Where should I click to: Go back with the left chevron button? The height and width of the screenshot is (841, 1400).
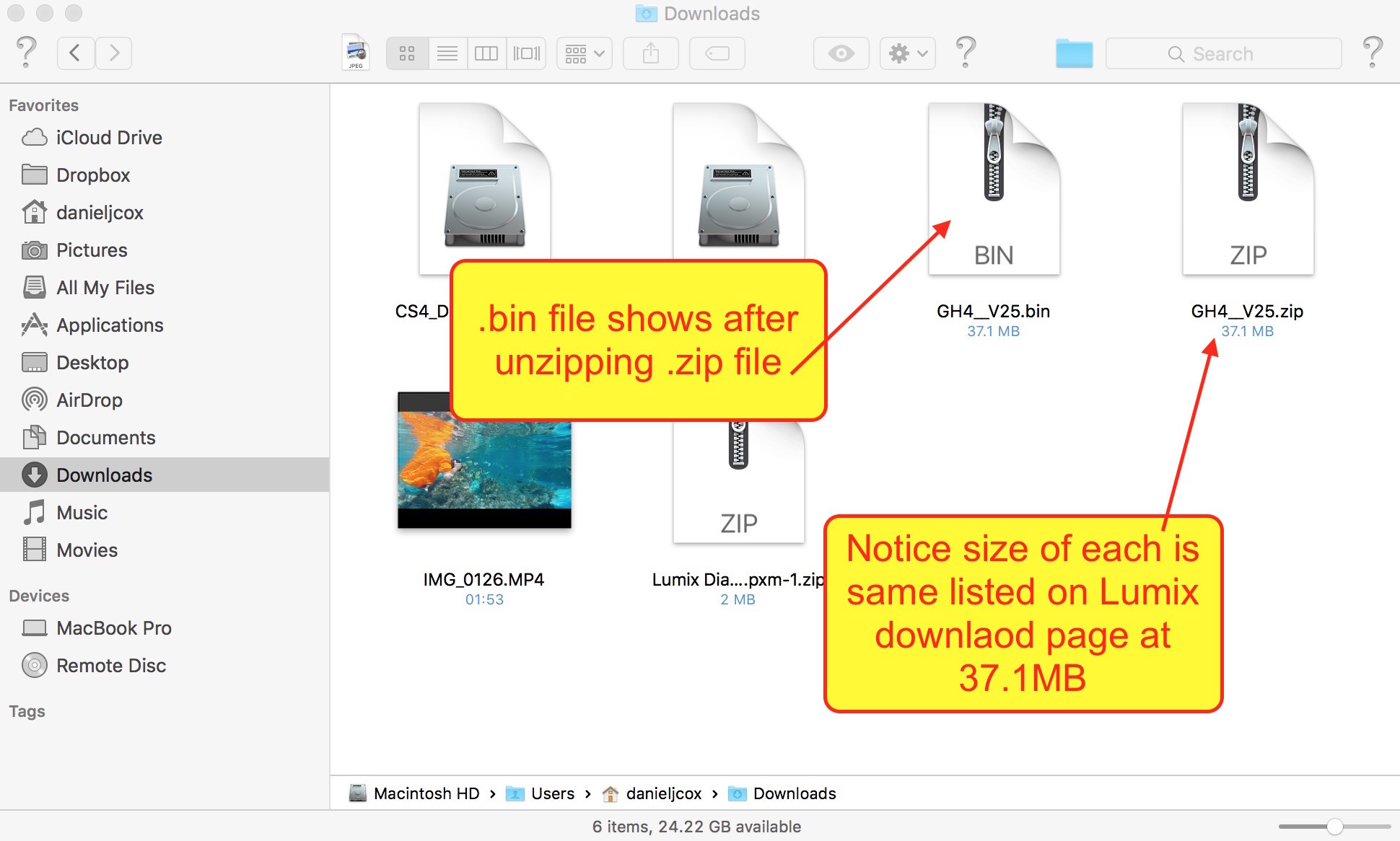pyautogui.click(x=76, y=53)
